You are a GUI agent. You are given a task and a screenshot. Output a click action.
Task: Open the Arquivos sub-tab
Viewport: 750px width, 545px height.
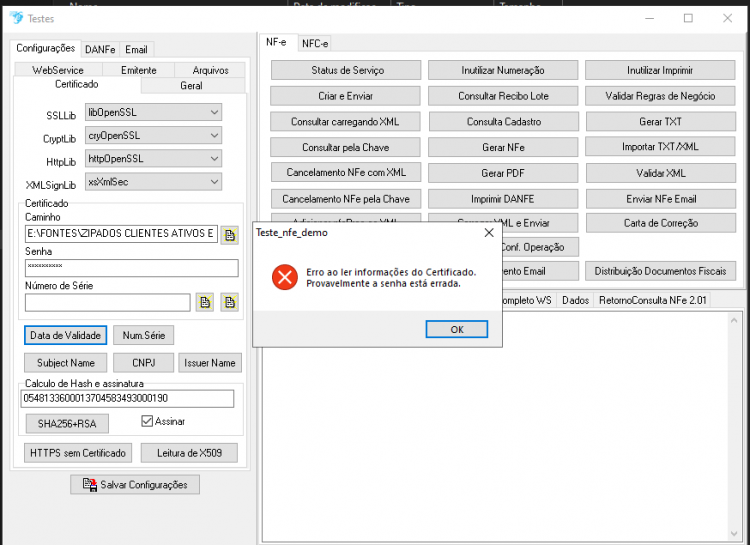point(210,70)
